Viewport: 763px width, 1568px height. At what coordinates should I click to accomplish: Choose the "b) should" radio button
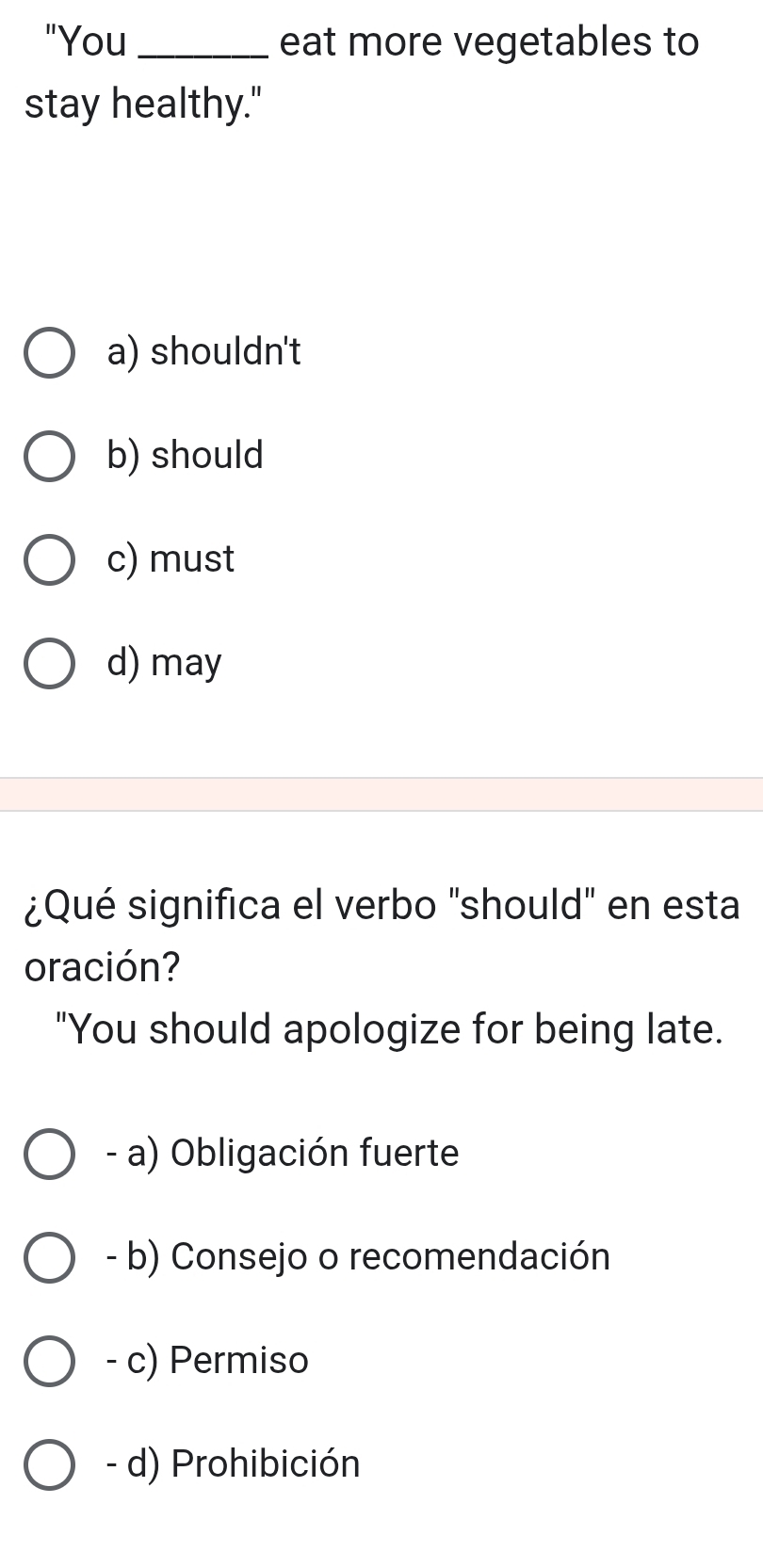[x=49, y=457]
